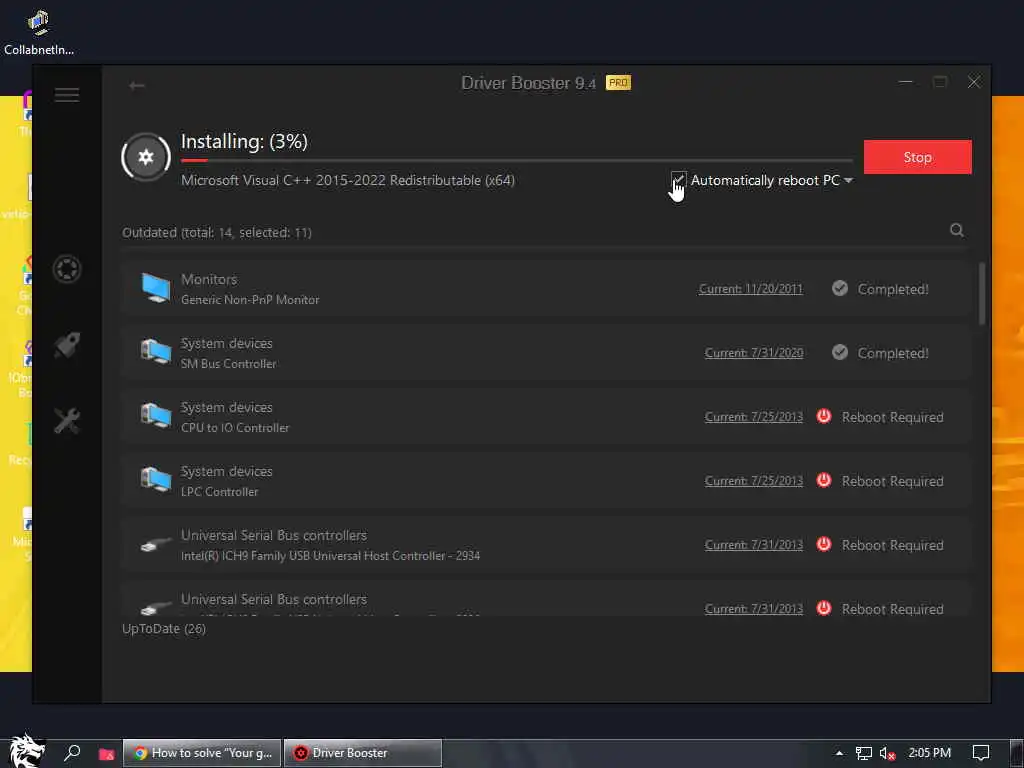
Task: Click the clock showing 2:05 PM
Action: [929, 753]
